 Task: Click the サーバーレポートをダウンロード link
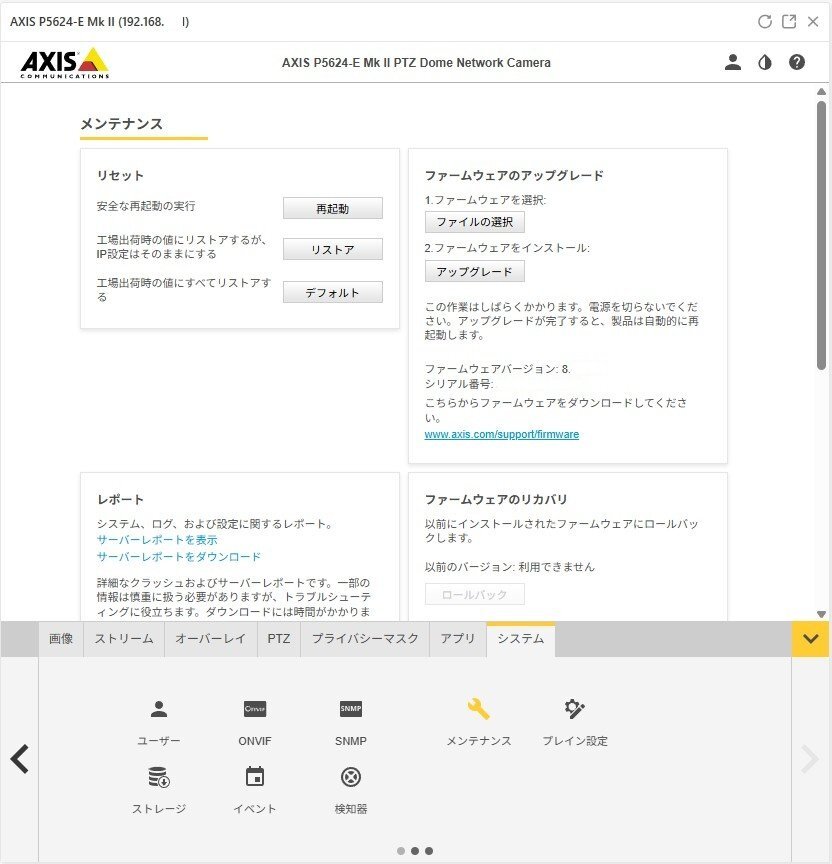point(179,557)
